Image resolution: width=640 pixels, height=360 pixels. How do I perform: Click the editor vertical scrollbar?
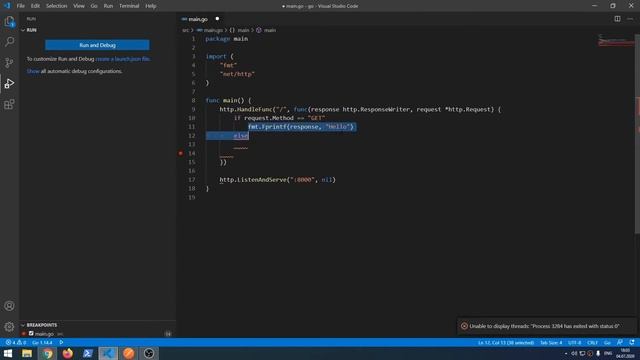coord(637,135)
